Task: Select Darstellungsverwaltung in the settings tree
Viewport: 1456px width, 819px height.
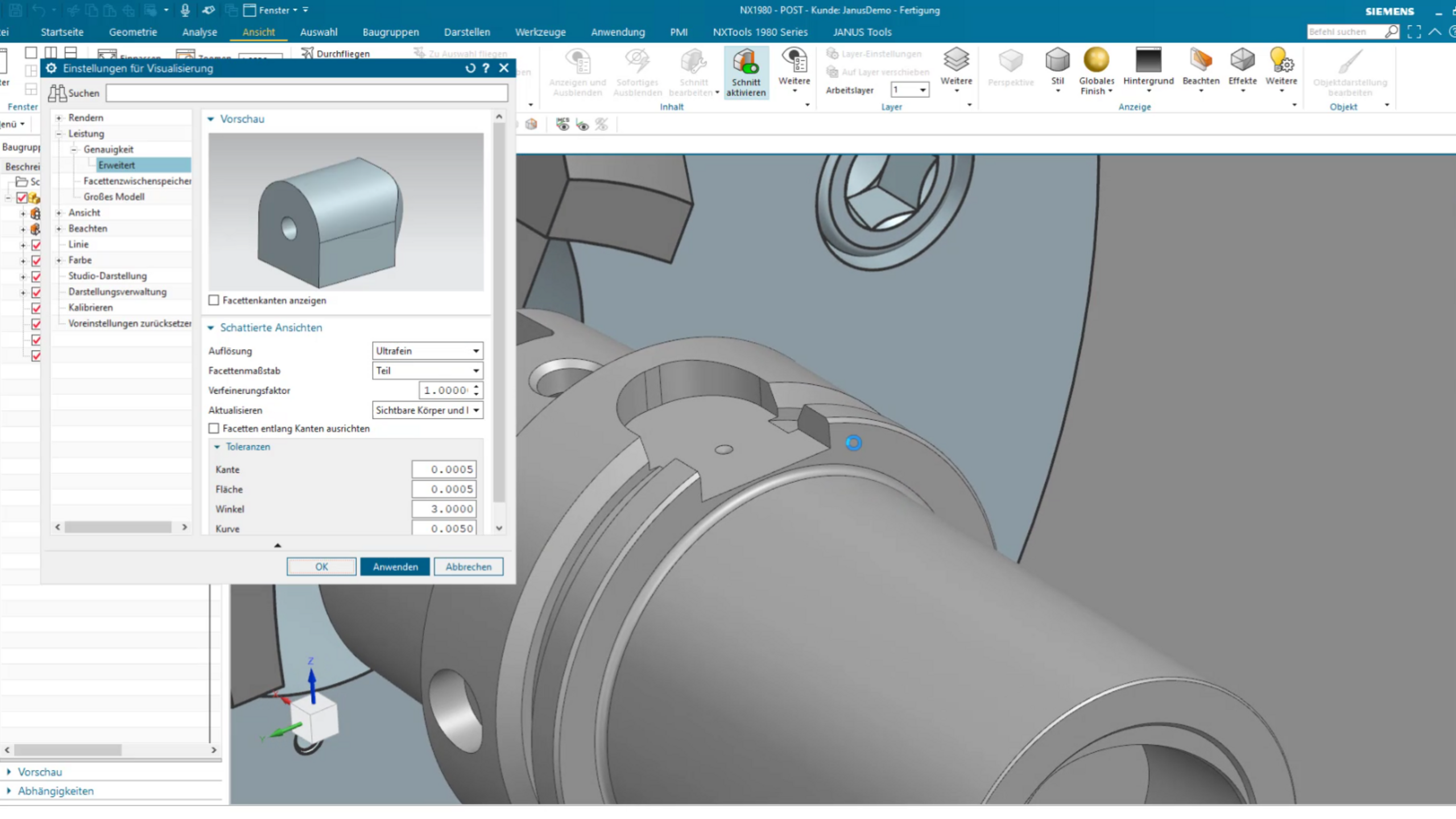Action: point(117,292)
